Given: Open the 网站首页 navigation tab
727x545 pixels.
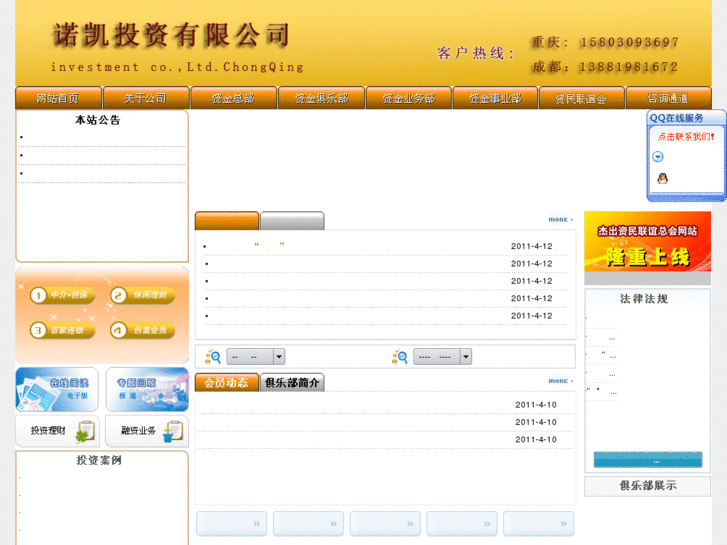Looking at the screenshot, I should click(58, 98).
